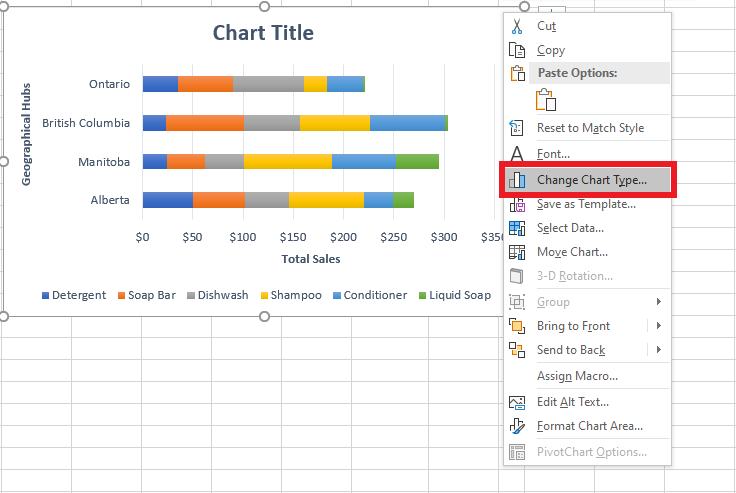The image size is (736, 493).
Task: Click the Select Data grid icon
Action: (x=517, y=228)
